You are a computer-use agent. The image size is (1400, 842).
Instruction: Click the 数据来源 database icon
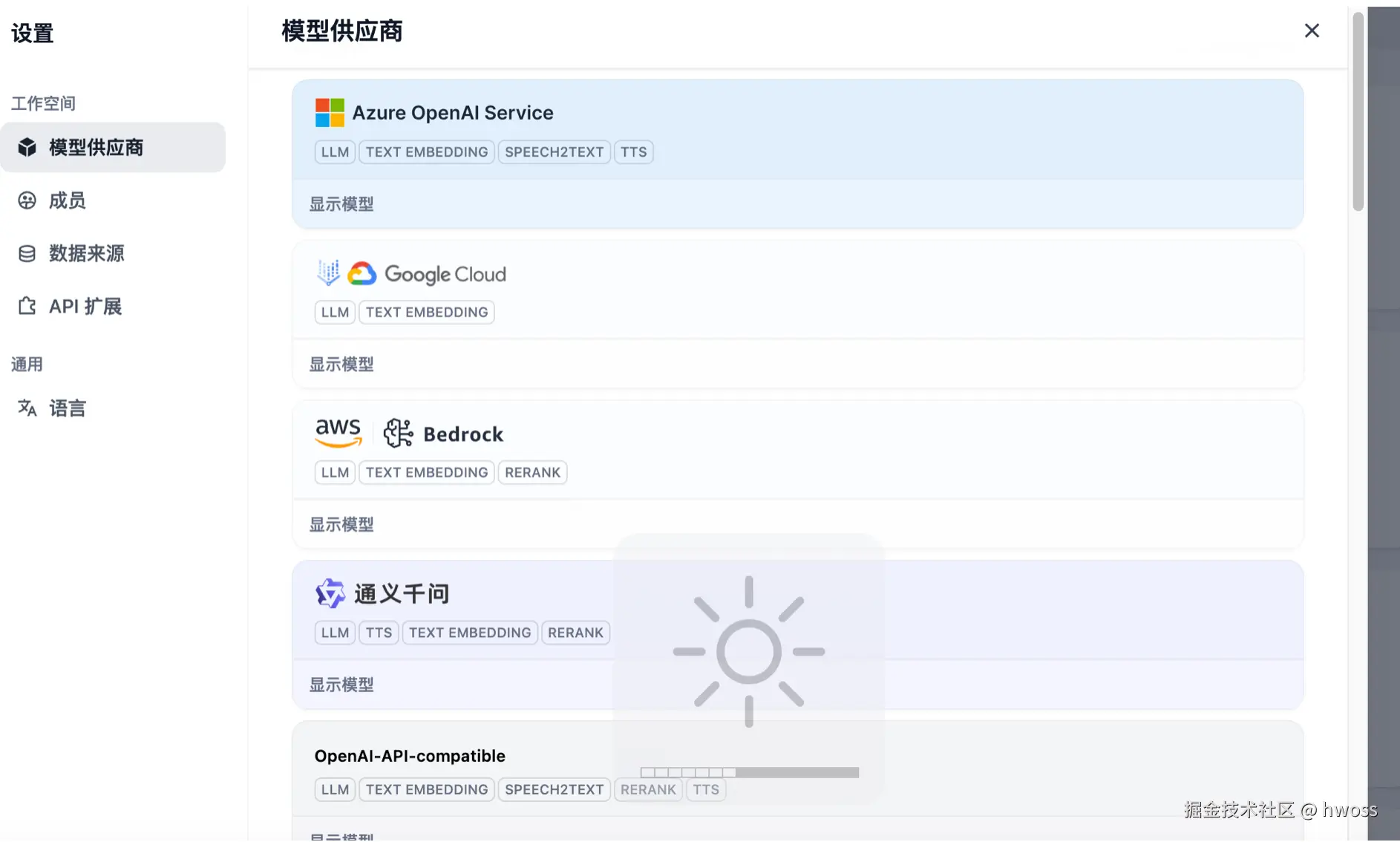coord(27,254)
